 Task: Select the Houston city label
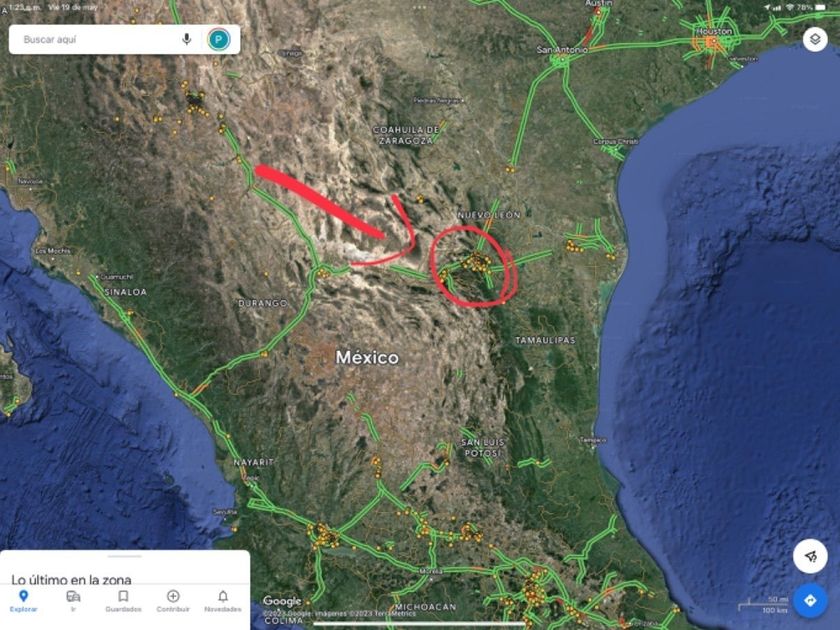(713, 32)
